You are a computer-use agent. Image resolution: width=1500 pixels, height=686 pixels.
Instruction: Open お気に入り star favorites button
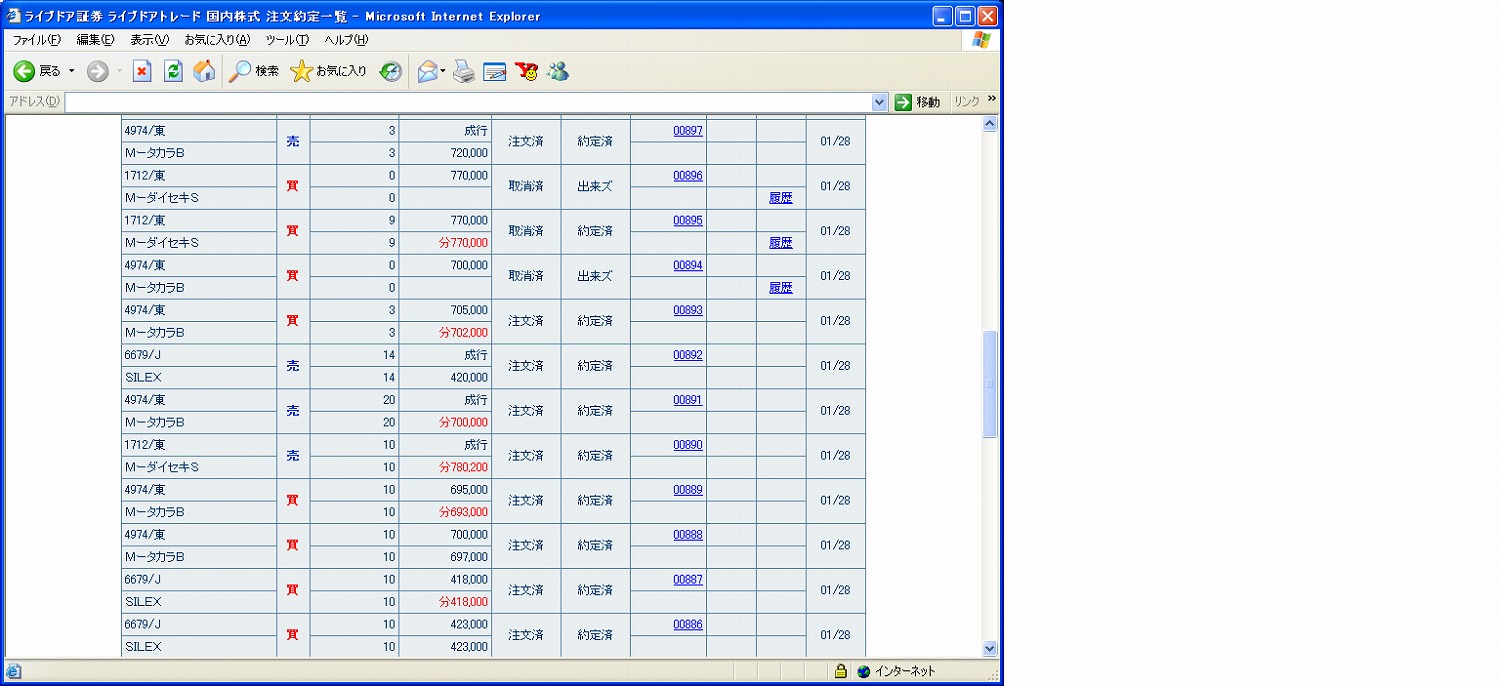(x=328, y=71)
